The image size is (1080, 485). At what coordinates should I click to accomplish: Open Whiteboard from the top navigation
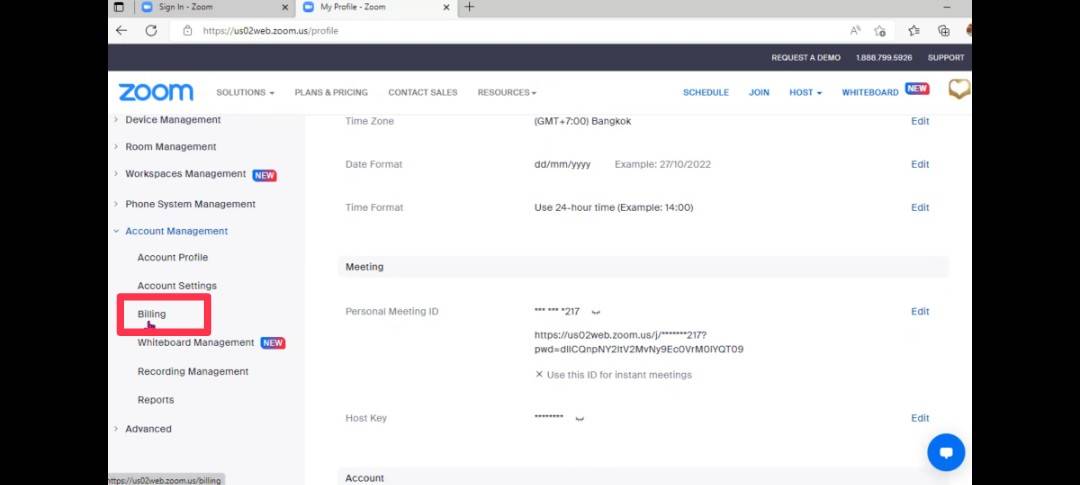click(x=870, y=92)
